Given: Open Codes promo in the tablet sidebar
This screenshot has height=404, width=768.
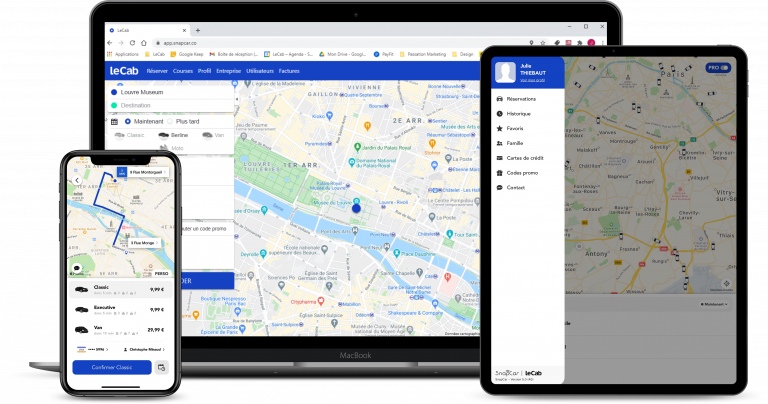Looking at the screenshot, I should click(x=527, y=173).
